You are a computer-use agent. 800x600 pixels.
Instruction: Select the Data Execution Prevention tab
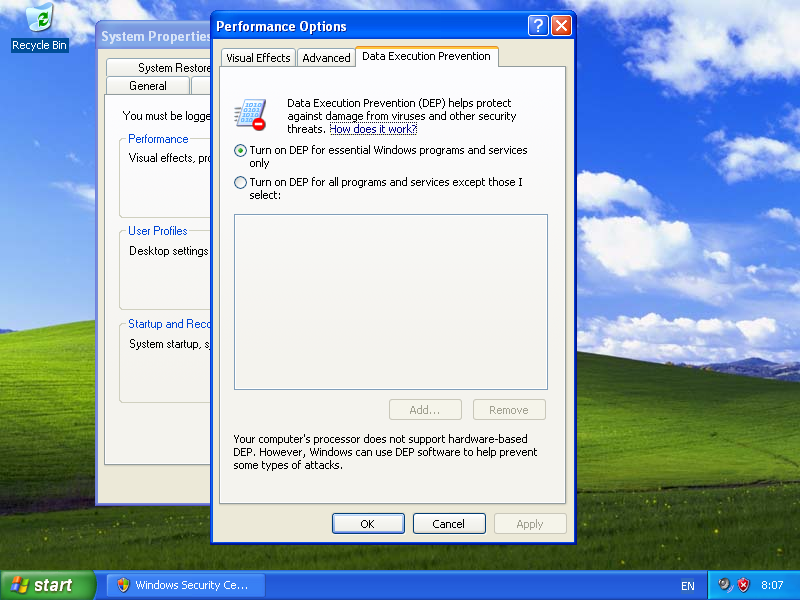pyautogui.click(x=426, y=57)
